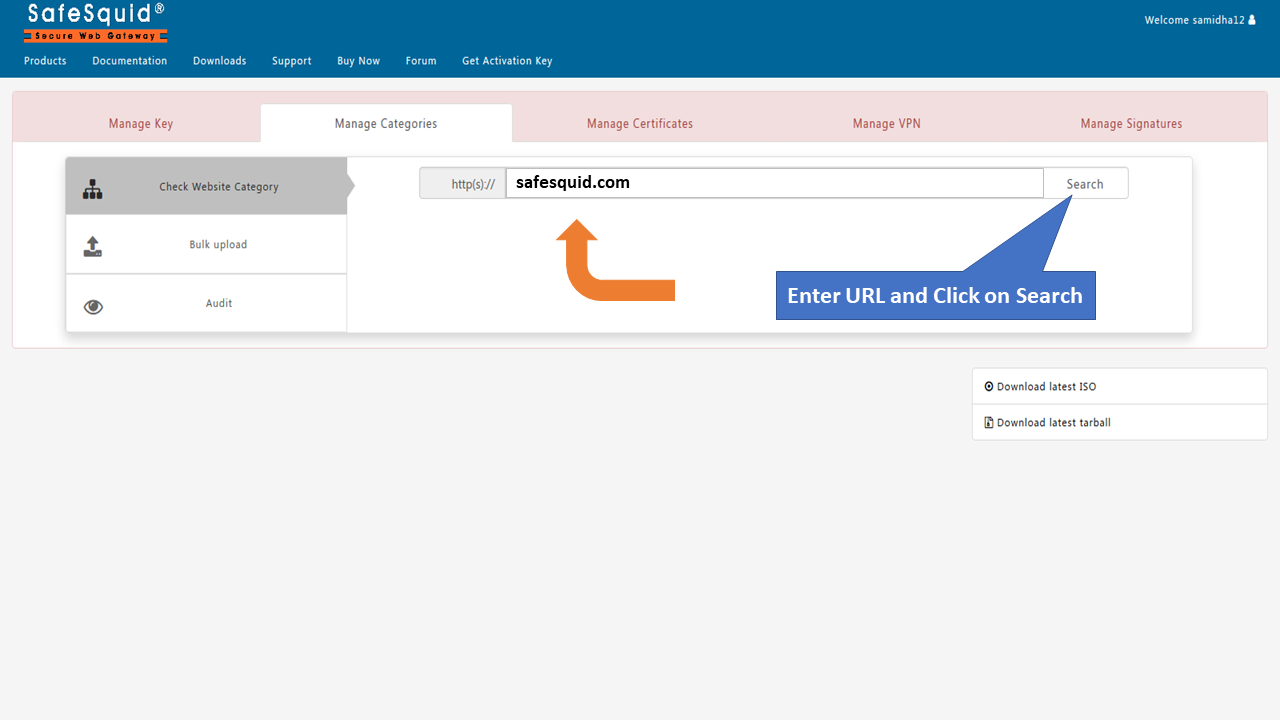Open the Forum link

[x=421, y=61]
